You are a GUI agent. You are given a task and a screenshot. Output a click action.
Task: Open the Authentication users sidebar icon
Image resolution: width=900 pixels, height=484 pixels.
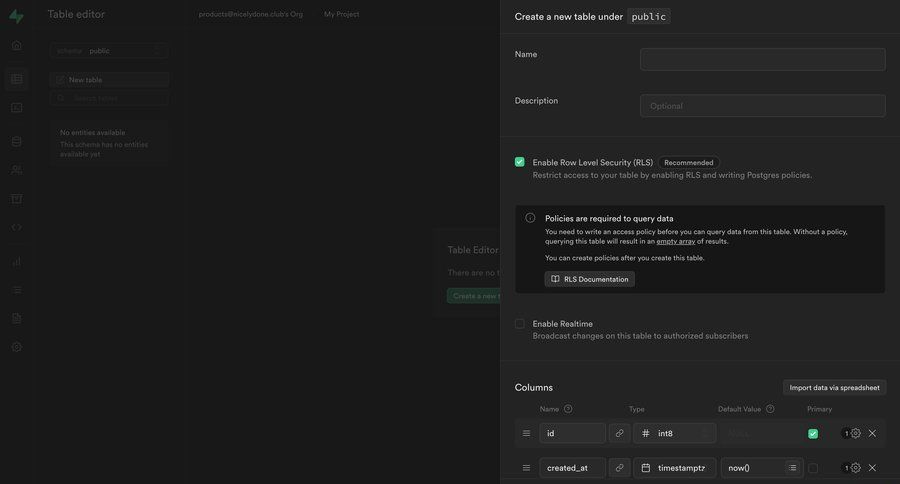[x=17, y=170]
